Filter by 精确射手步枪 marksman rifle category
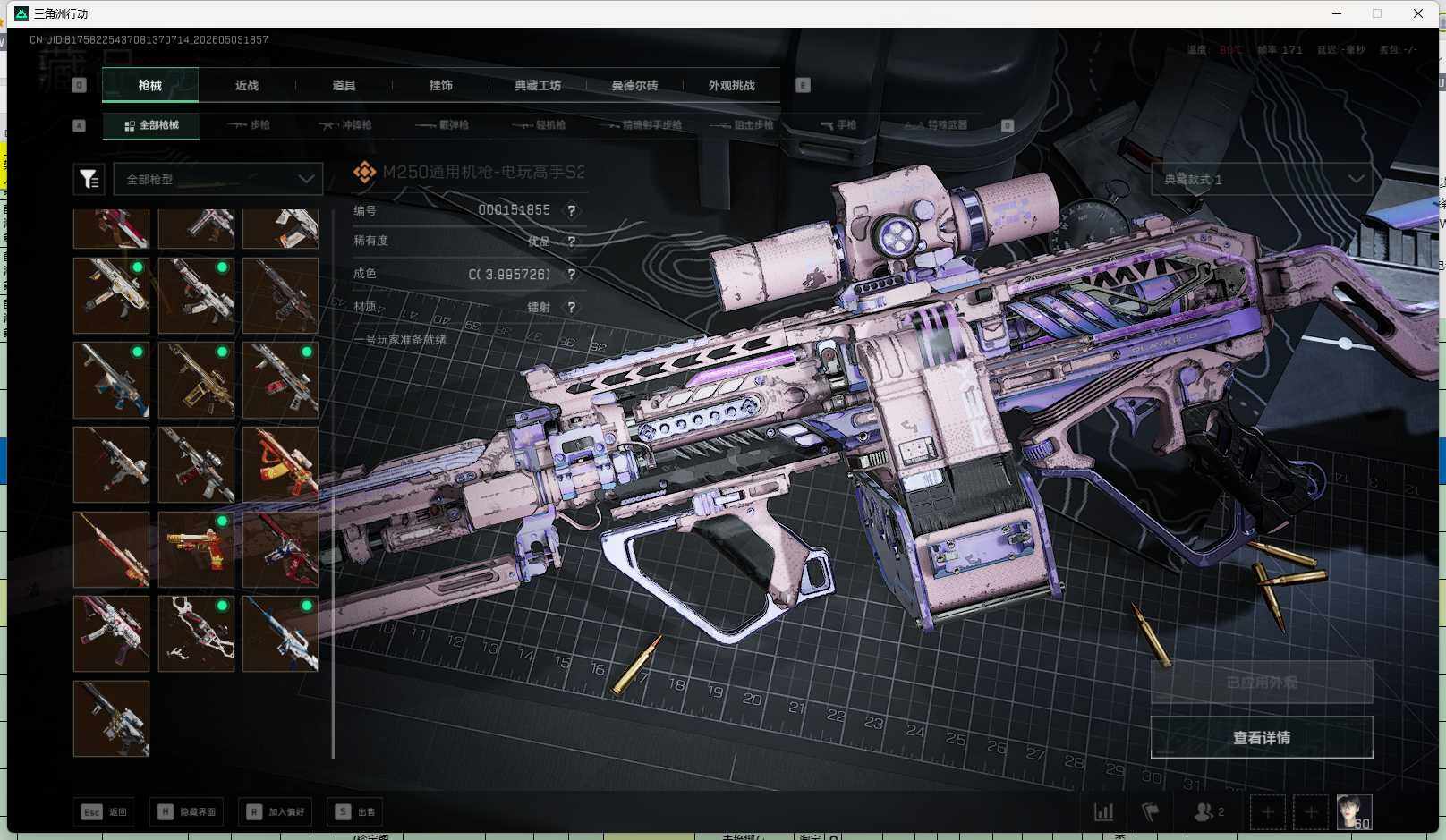The image size is (1446, 840). [640, 125]
